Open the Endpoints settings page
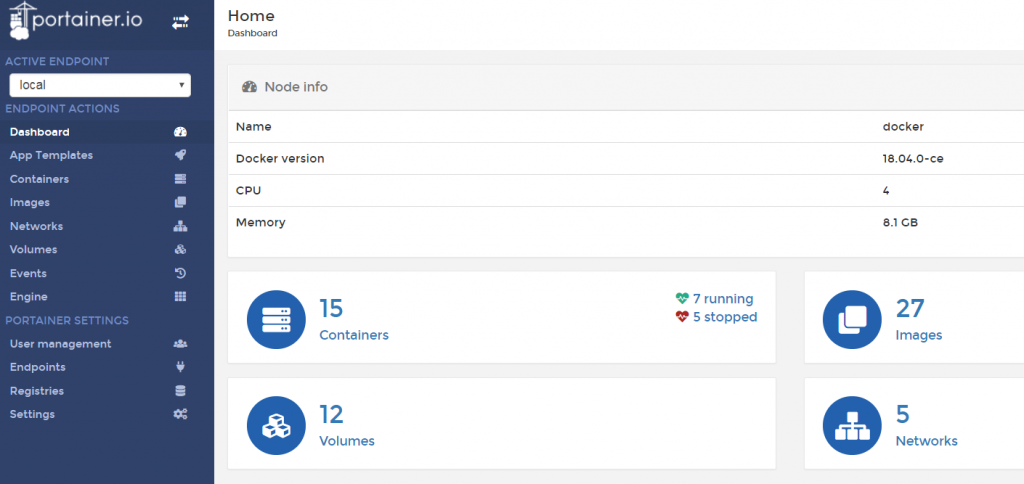The height and width of the screenshot is (484, 1024). point(99,367)
